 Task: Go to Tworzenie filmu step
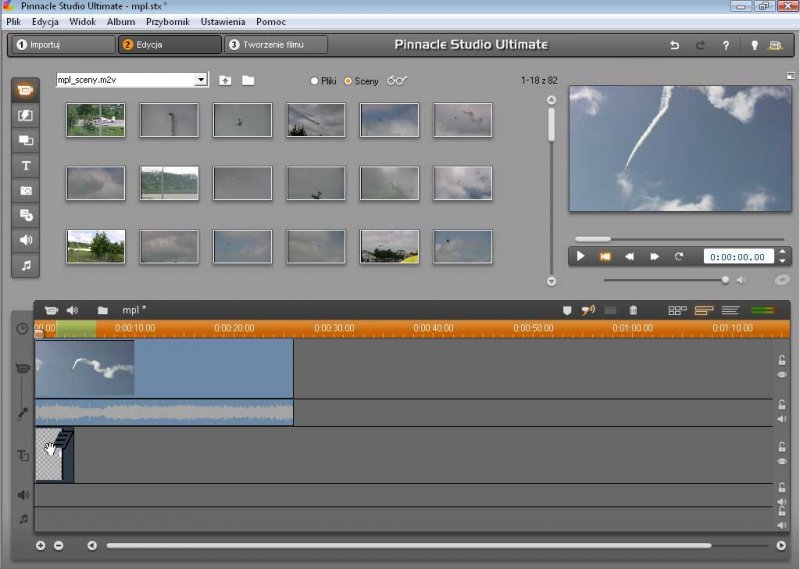coord(276,45)
